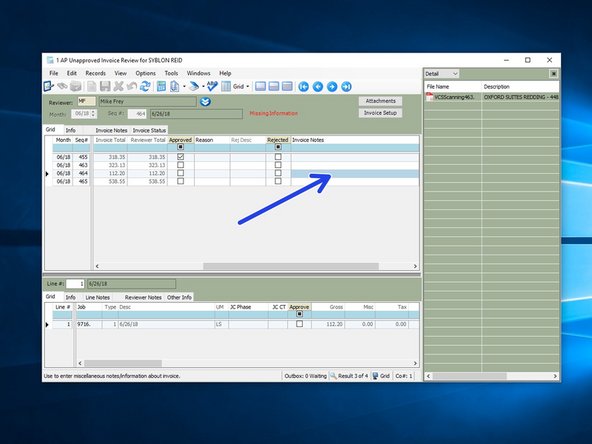The width and height of the screenshot is (592, 444).
Task: Open the Records menu
Action: pos(96,73)
